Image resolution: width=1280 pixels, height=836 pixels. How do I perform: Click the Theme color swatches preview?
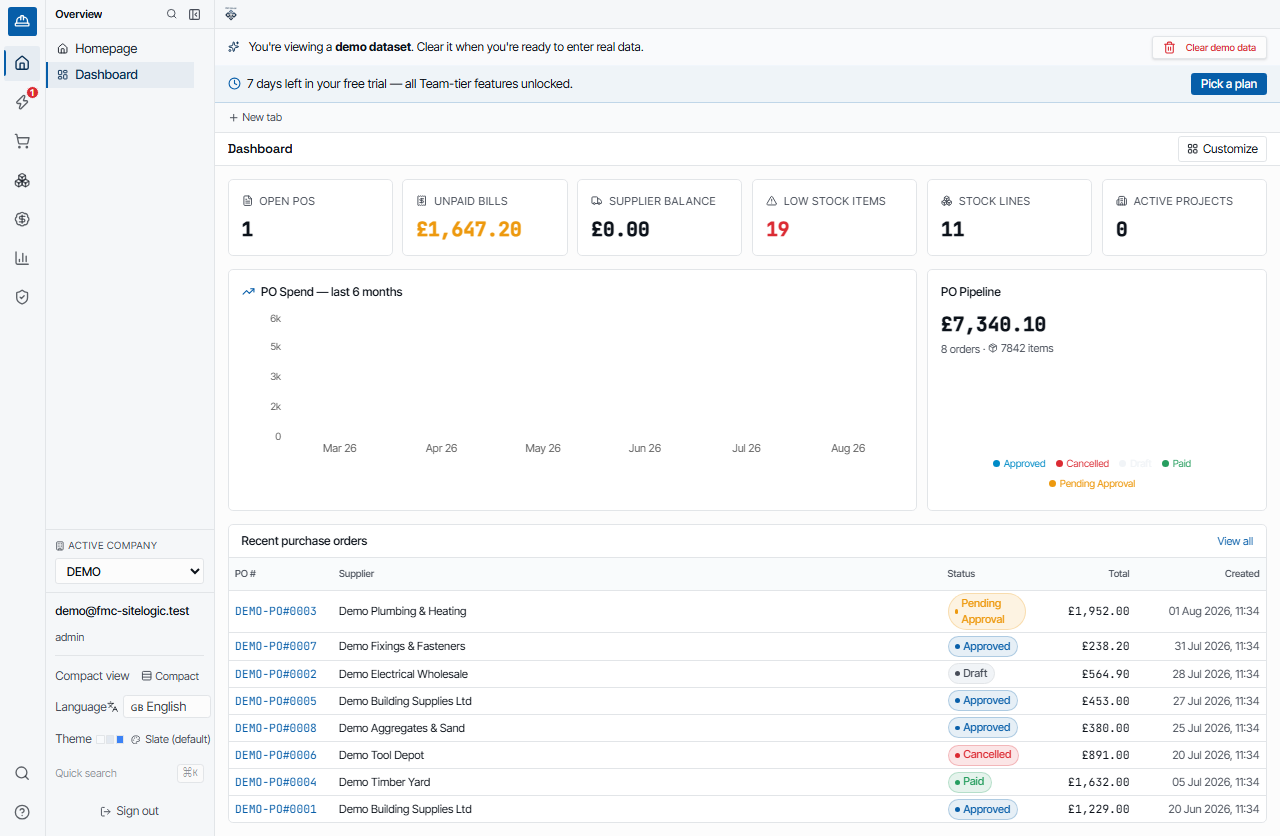pos(109,739)
